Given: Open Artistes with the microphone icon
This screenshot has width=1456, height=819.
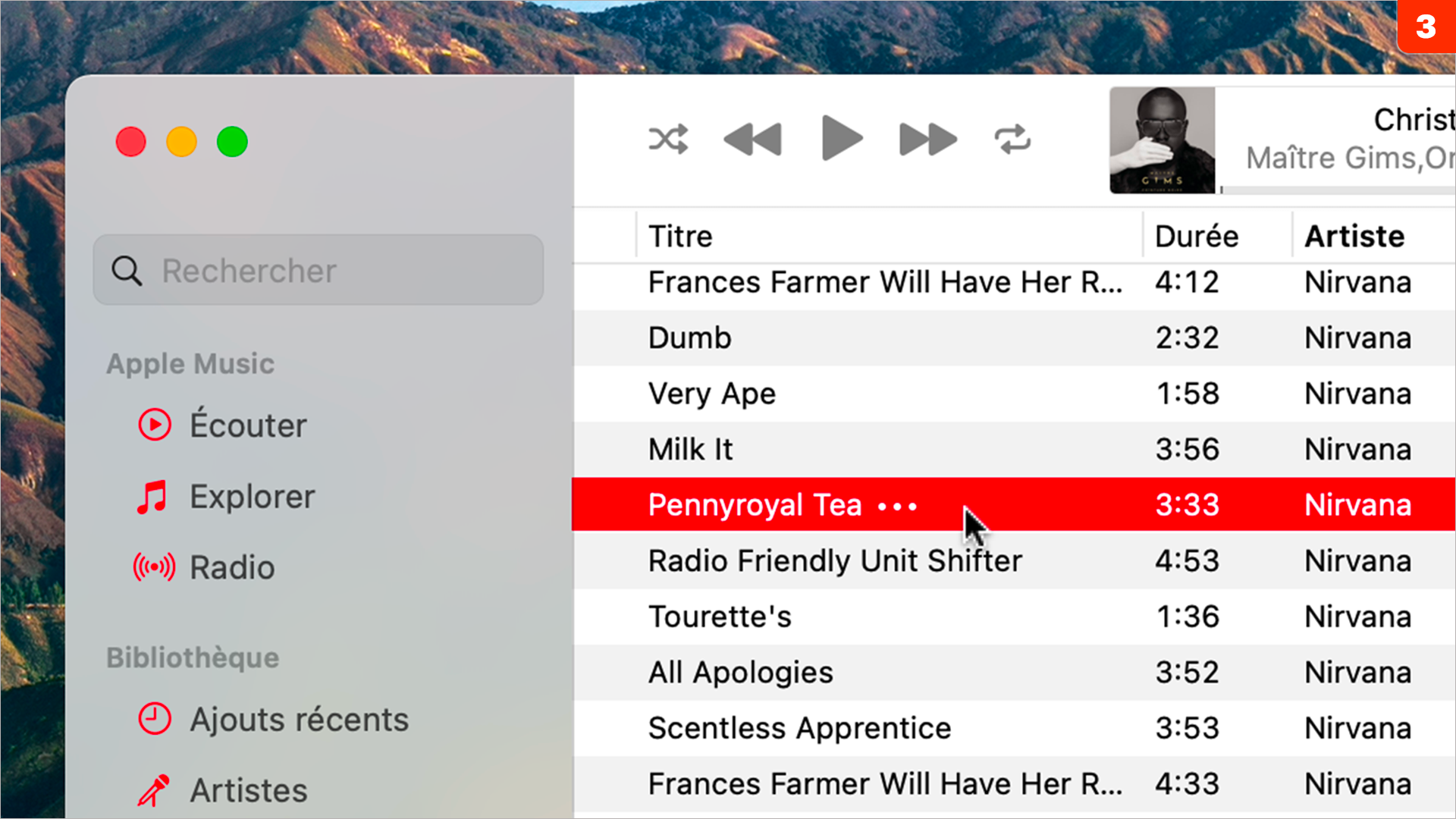Looking at the screenshot, I should tap(247, 791).
